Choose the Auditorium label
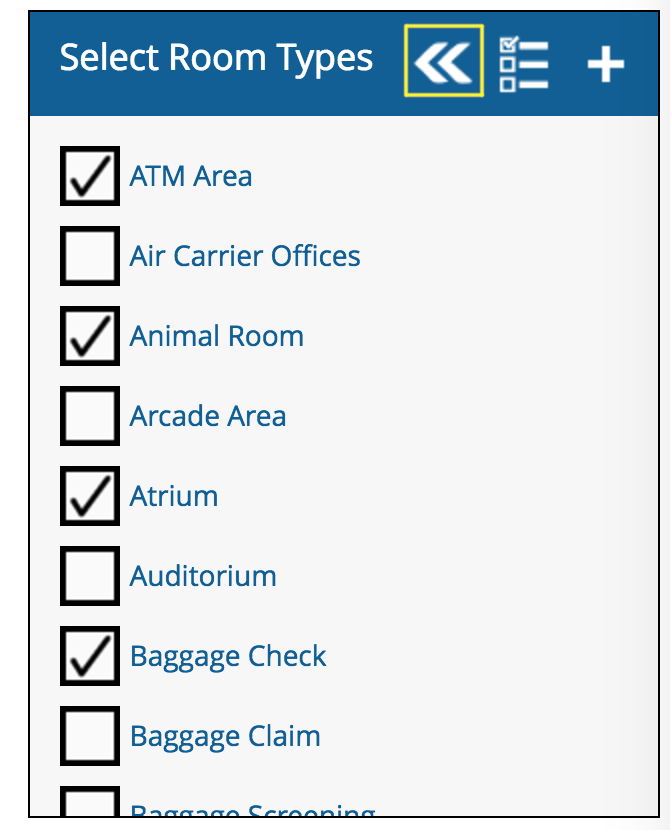 coord(203,576)
